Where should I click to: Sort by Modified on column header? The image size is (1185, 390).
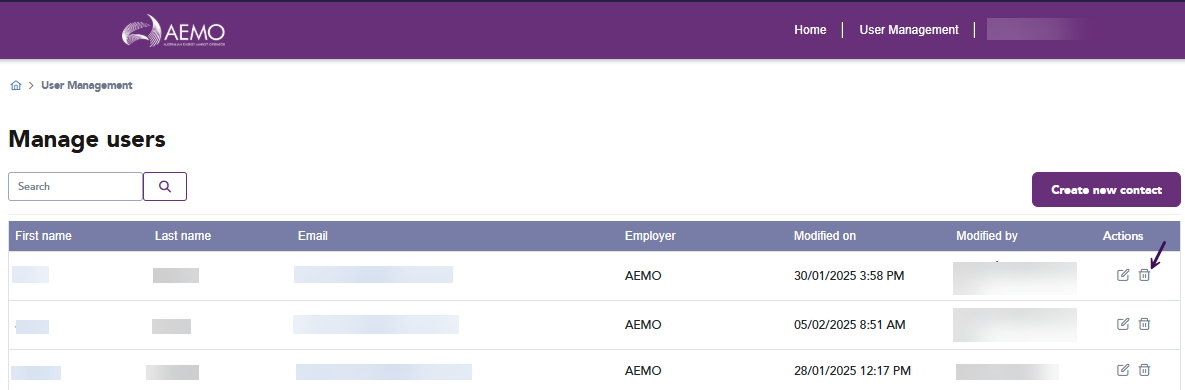pos(825,236)
